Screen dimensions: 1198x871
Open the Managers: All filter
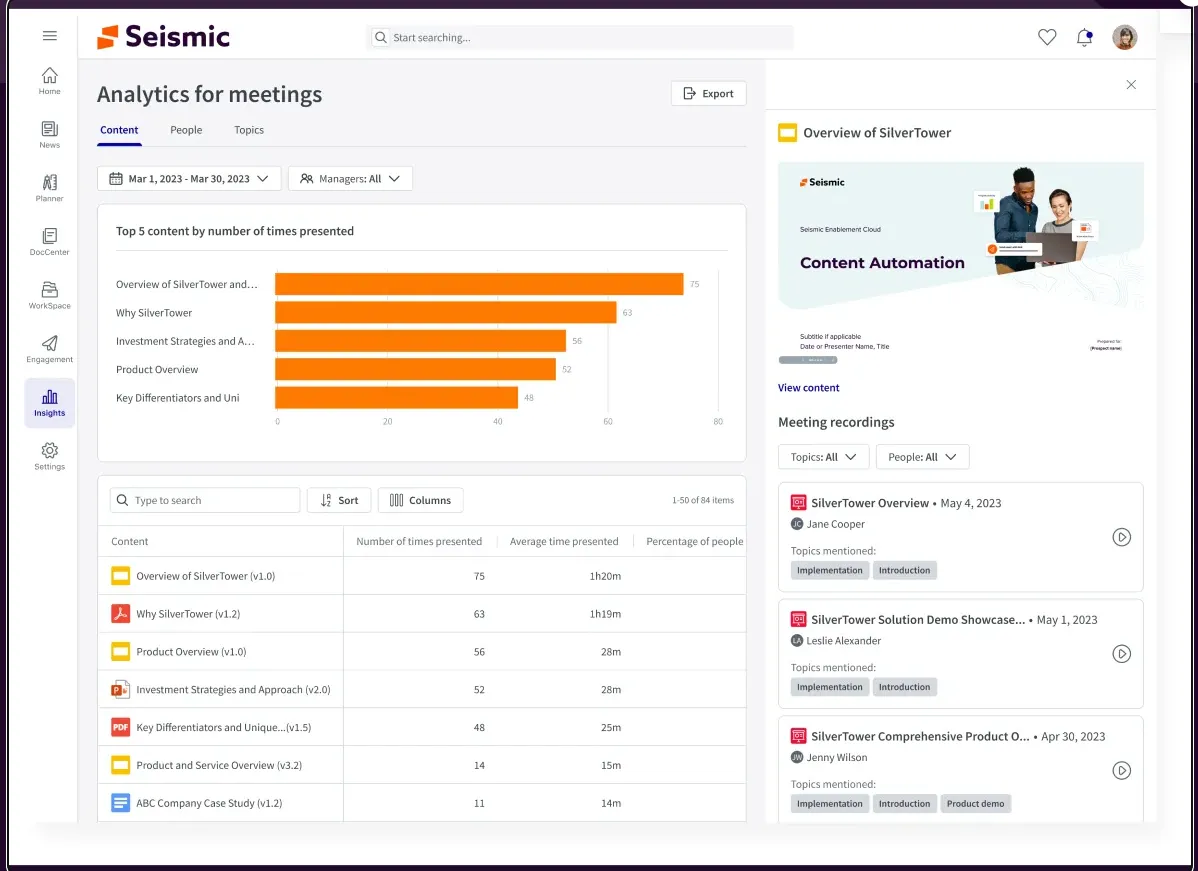click(x=351, y=179)
